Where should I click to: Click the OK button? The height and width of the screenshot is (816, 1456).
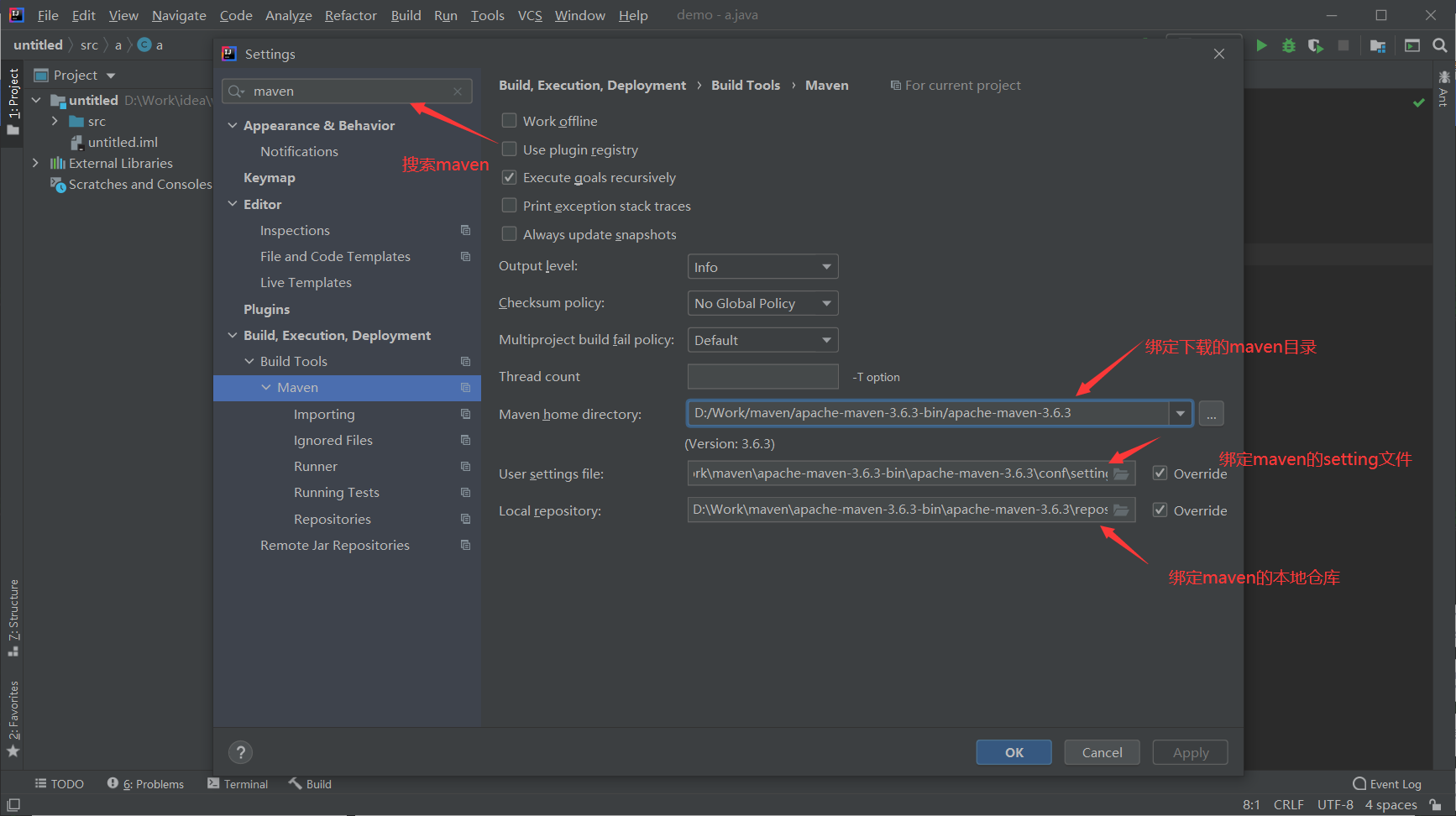(1013, 752)
